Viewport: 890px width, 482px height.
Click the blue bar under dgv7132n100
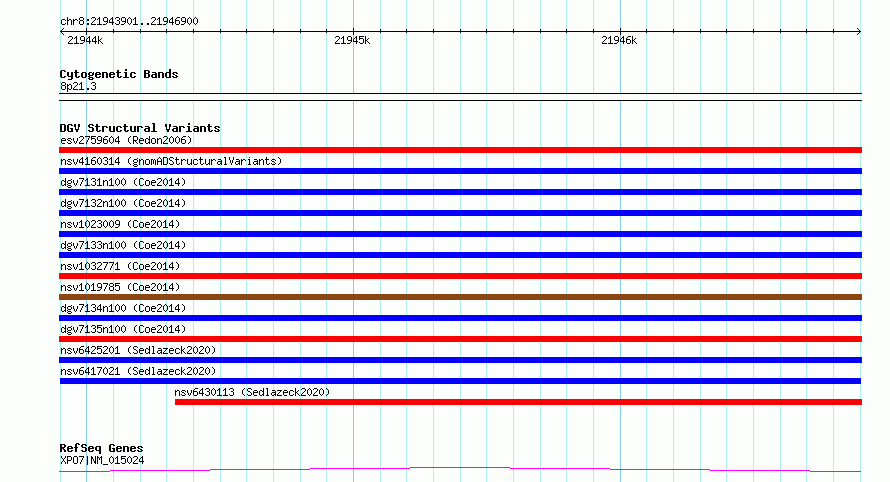tap(460, 213)
